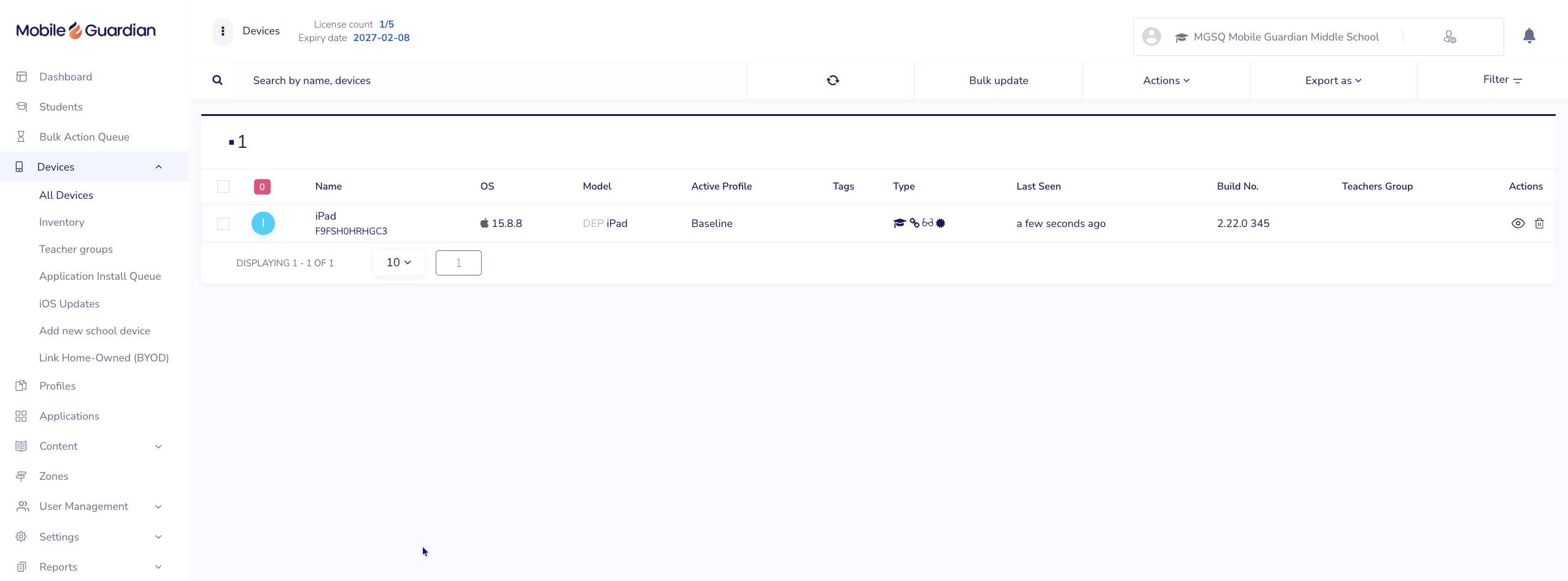Open the Filter panel
This screenshot has width=1568, height=581.
(x=1502, y=80)
